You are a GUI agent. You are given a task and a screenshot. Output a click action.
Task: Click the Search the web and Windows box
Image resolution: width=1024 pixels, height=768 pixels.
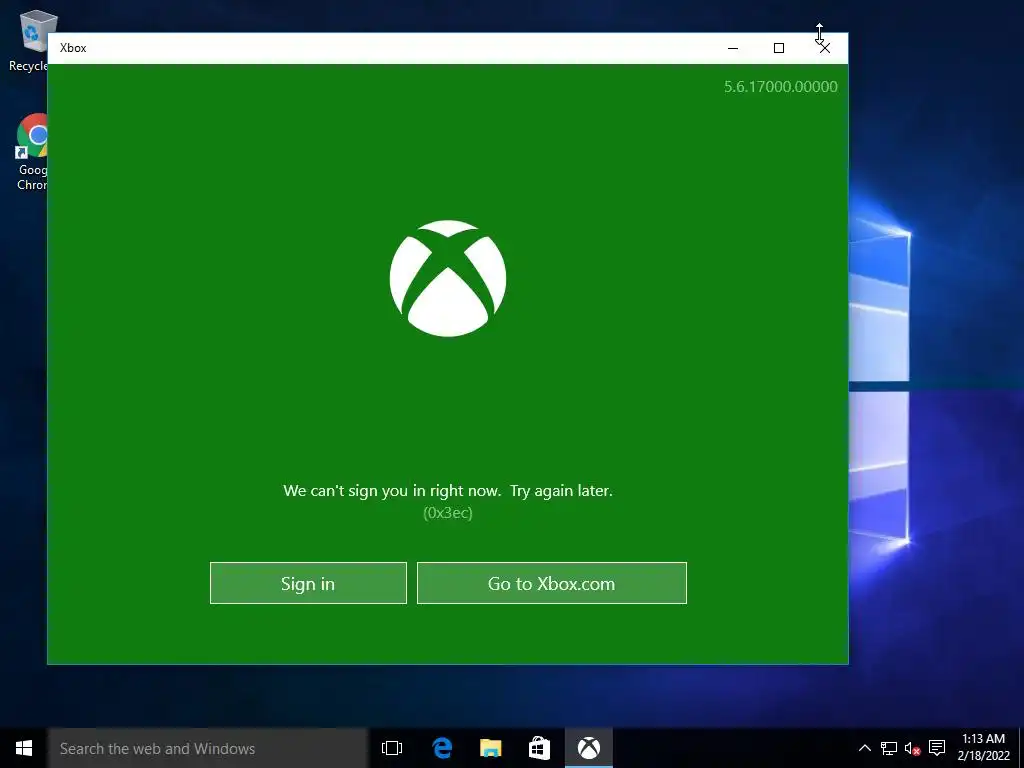click(x=208, y=748)
